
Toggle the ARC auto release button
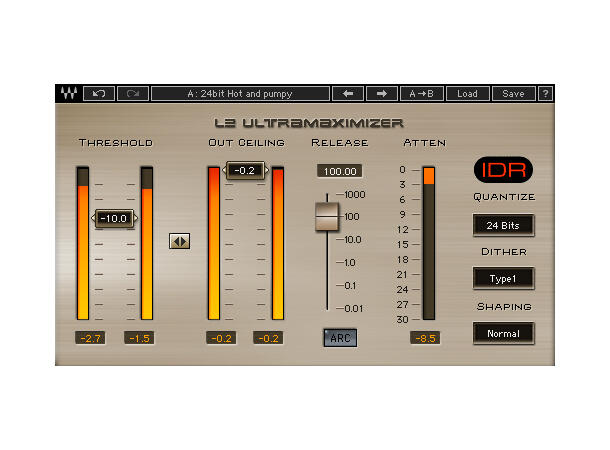pyautogui.click(x=340, y=338)
